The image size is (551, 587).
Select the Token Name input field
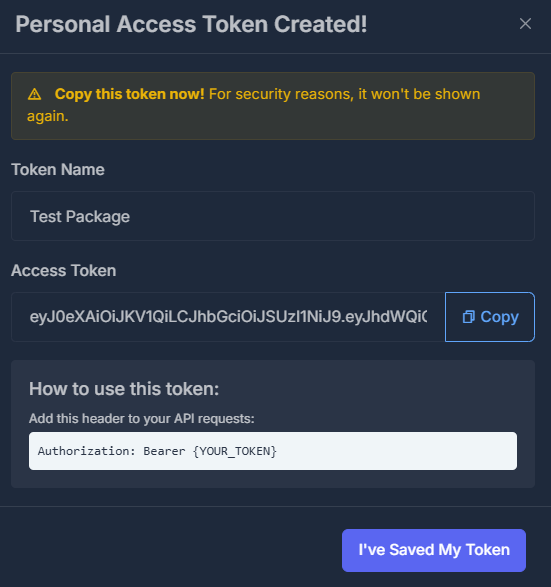273,216
